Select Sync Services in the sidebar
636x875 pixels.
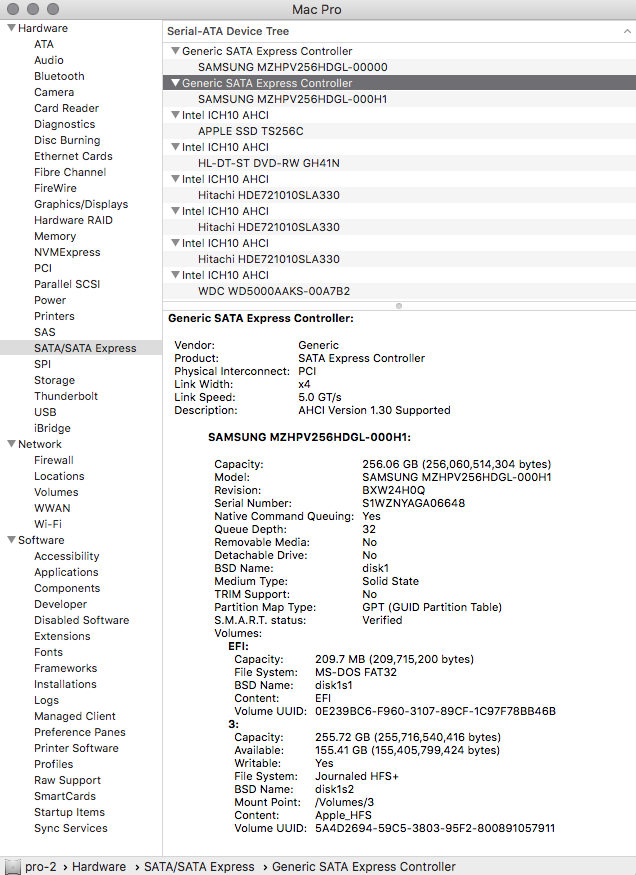[71, 828]
